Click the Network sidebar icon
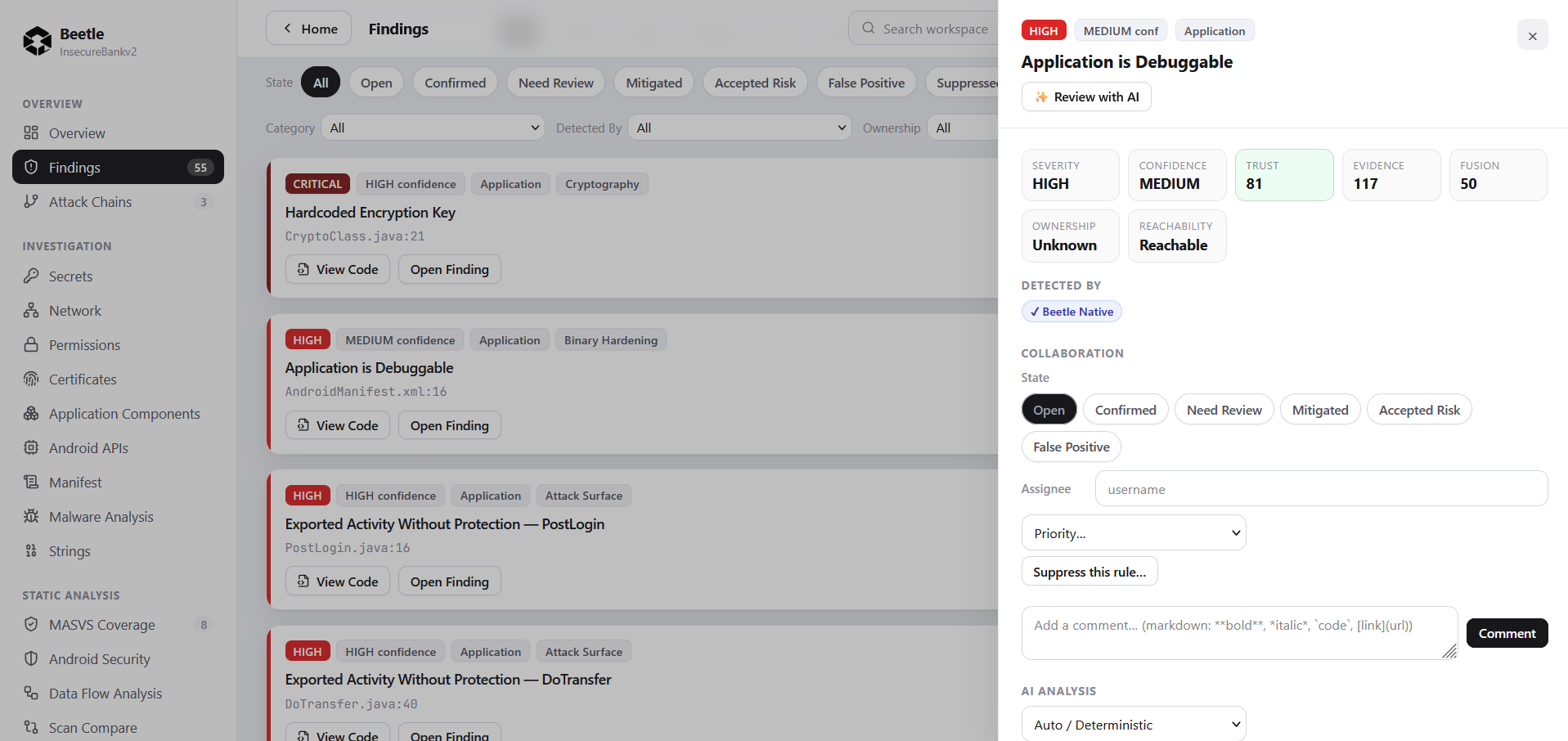Viewport: 1568px width, 741px height. [31, 310]
